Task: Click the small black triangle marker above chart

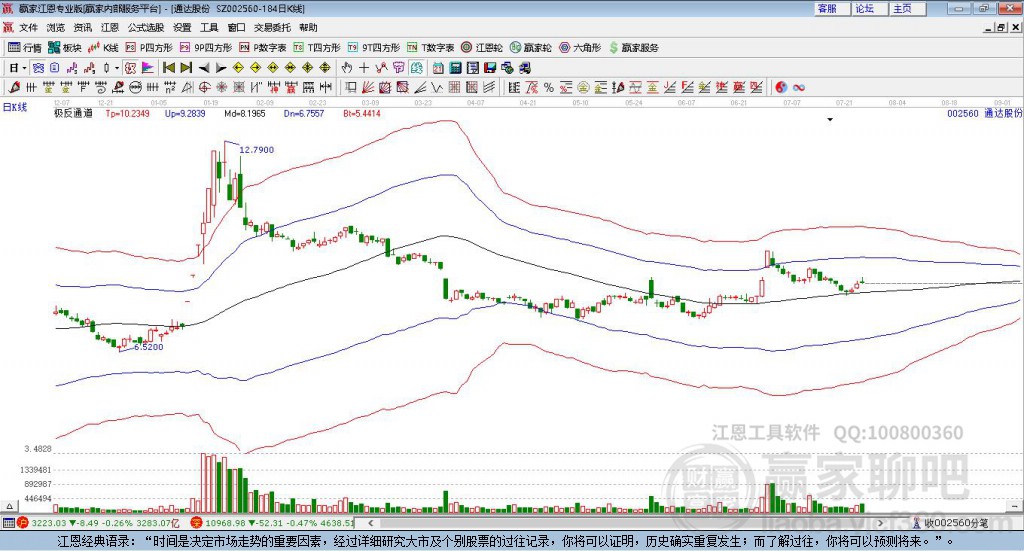Action: 830,119
